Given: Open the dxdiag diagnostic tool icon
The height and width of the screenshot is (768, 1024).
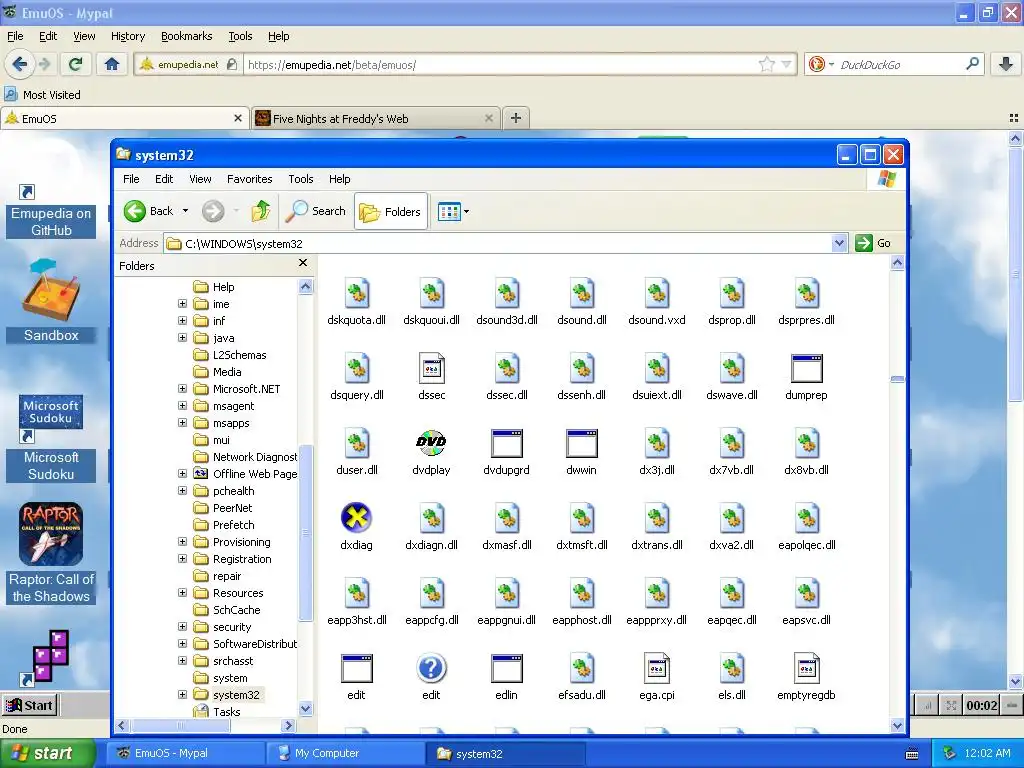Looking at the screenshot, I should click(x=356, y=519).
